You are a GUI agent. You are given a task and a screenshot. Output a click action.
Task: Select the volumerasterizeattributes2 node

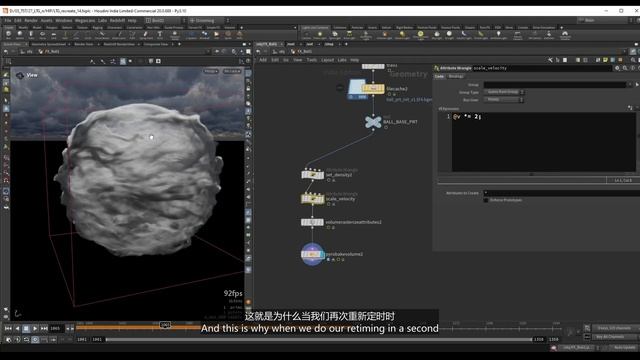coord(313,222)
